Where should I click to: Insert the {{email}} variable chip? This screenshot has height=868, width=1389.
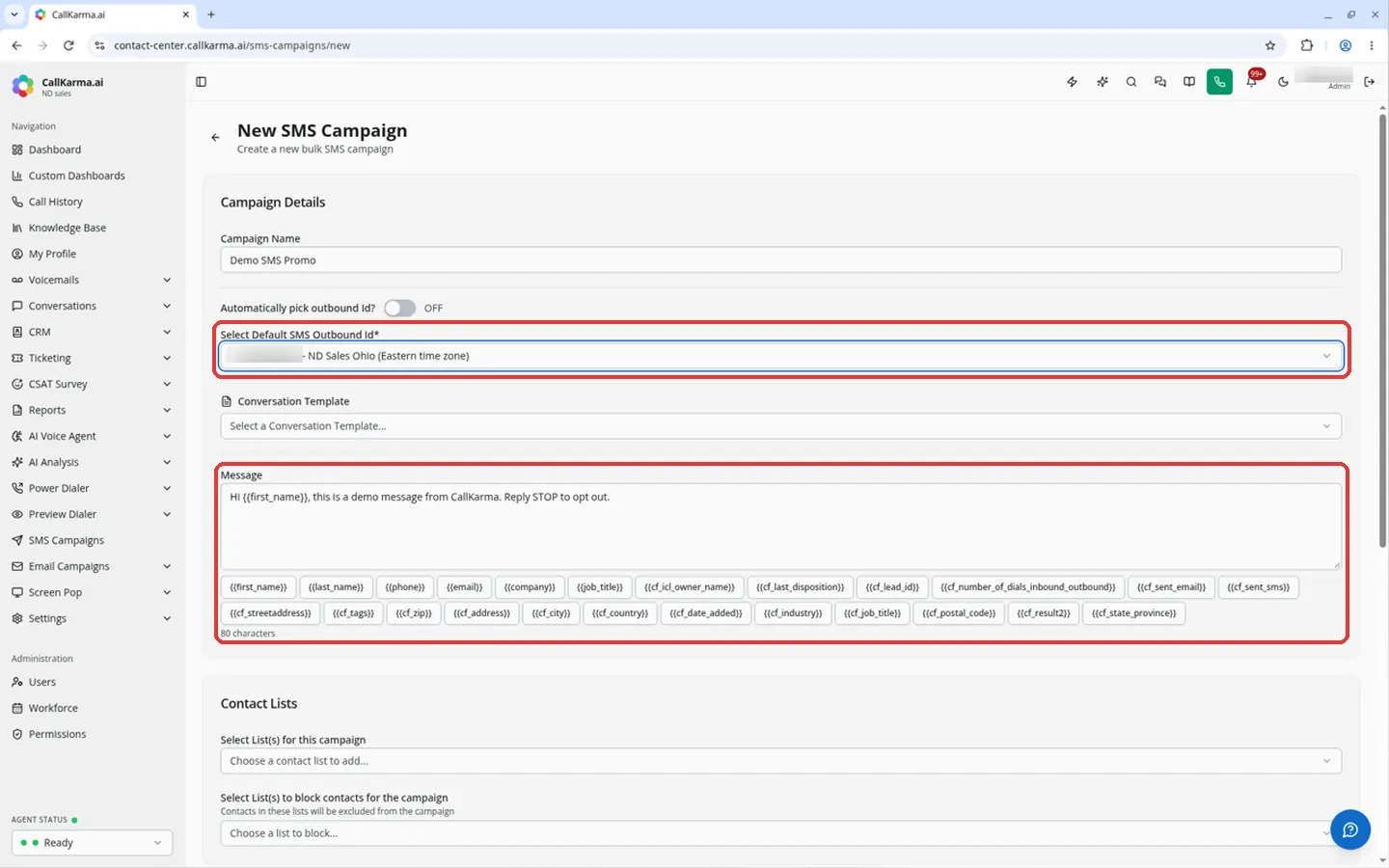pos(464,587)
